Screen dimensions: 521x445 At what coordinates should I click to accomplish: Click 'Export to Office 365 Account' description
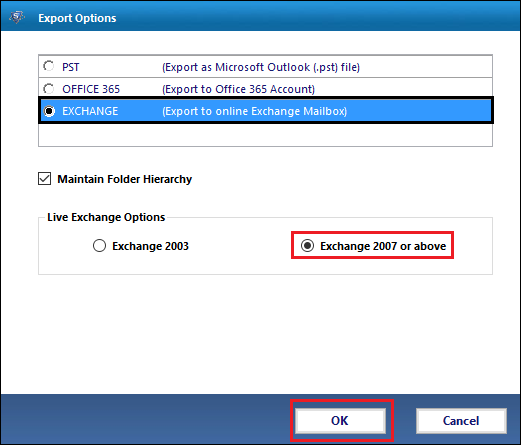pyautogui.click(x=238, y=89)
